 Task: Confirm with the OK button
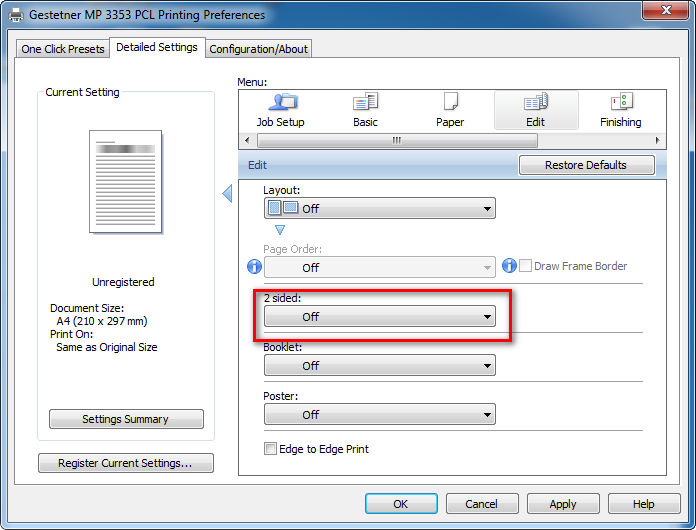pos(401,504)
